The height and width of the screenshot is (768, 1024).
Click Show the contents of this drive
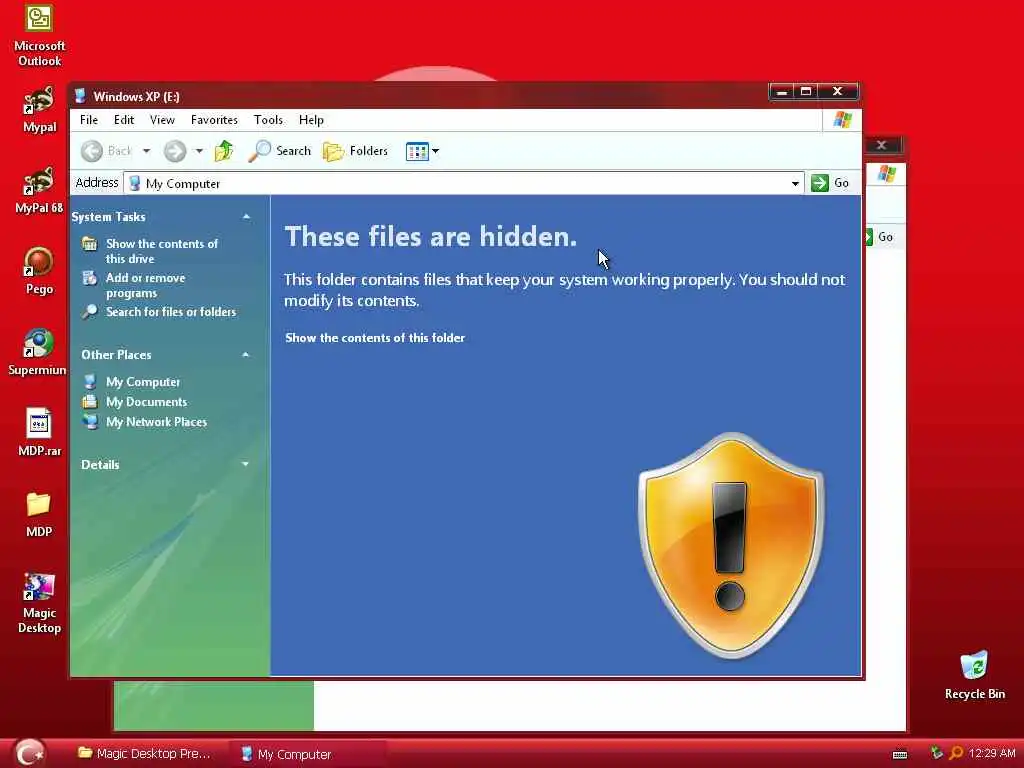(162, 251)
